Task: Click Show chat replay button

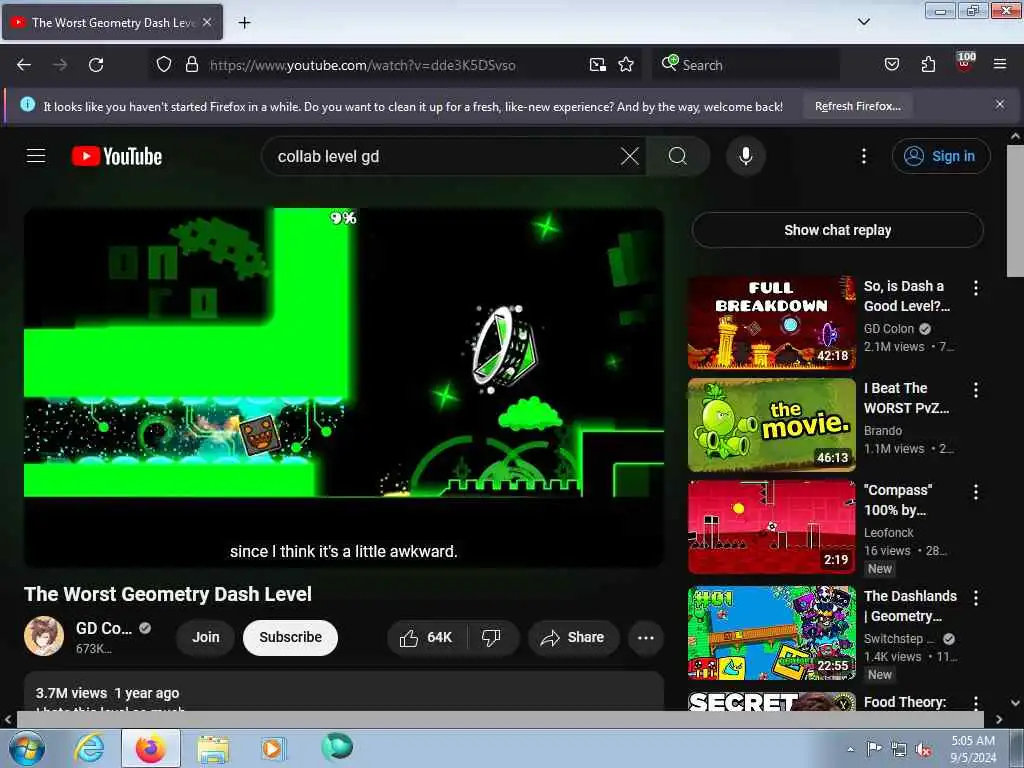Action: tap(837, 230)
